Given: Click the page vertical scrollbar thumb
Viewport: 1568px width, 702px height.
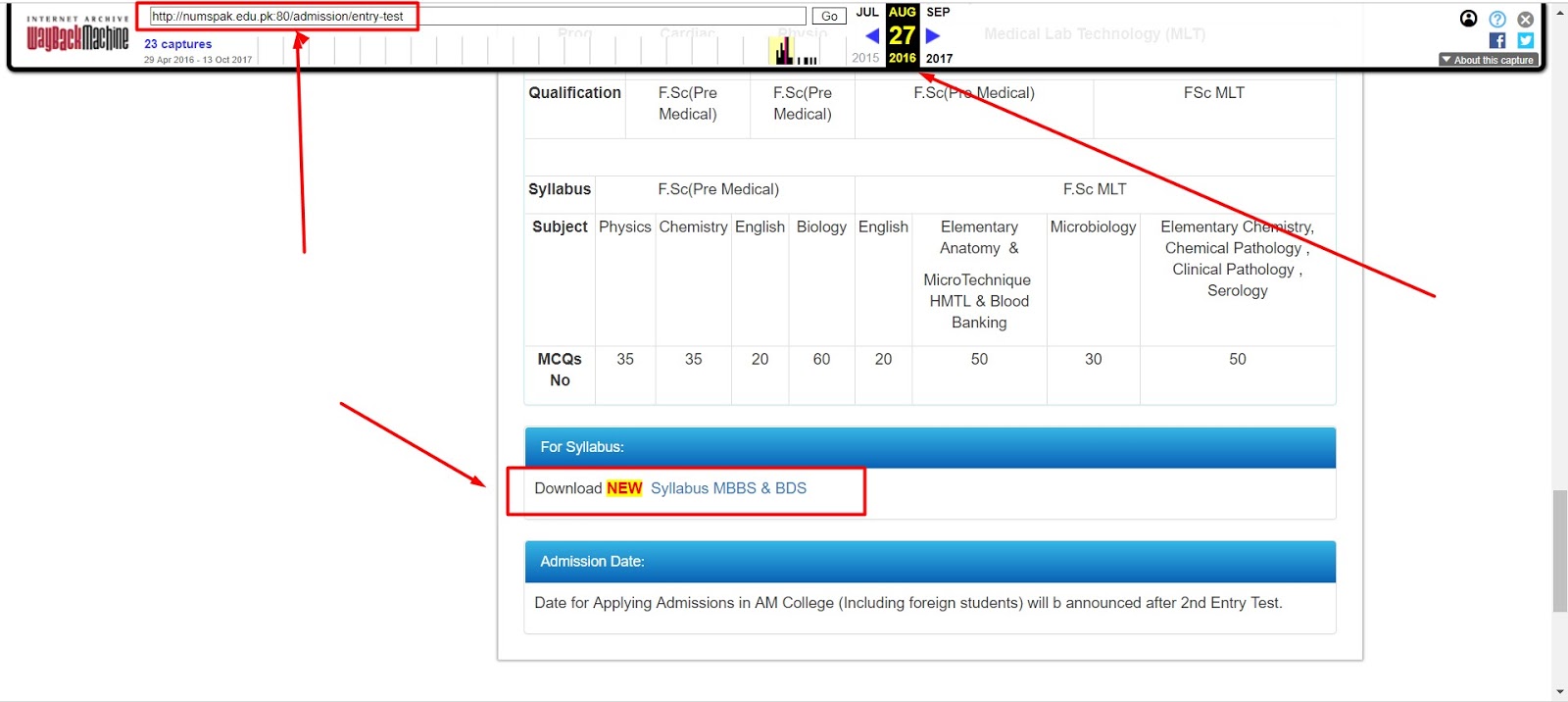Looking at the screenshot, I should coord(1559,551).
